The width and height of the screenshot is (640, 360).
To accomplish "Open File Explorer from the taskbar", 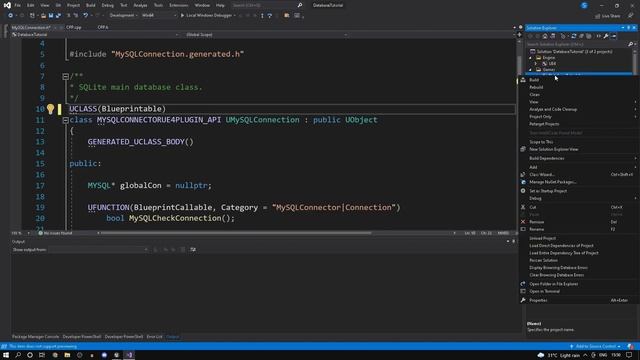I will [67, 355].
